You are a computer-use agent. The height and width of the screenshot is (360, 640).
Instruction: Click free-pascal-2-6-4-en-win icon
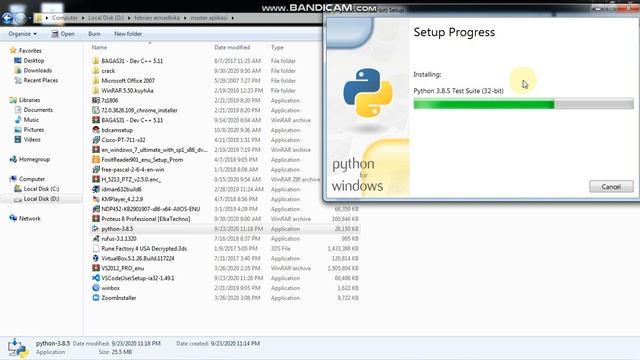(x=96, y=169)
